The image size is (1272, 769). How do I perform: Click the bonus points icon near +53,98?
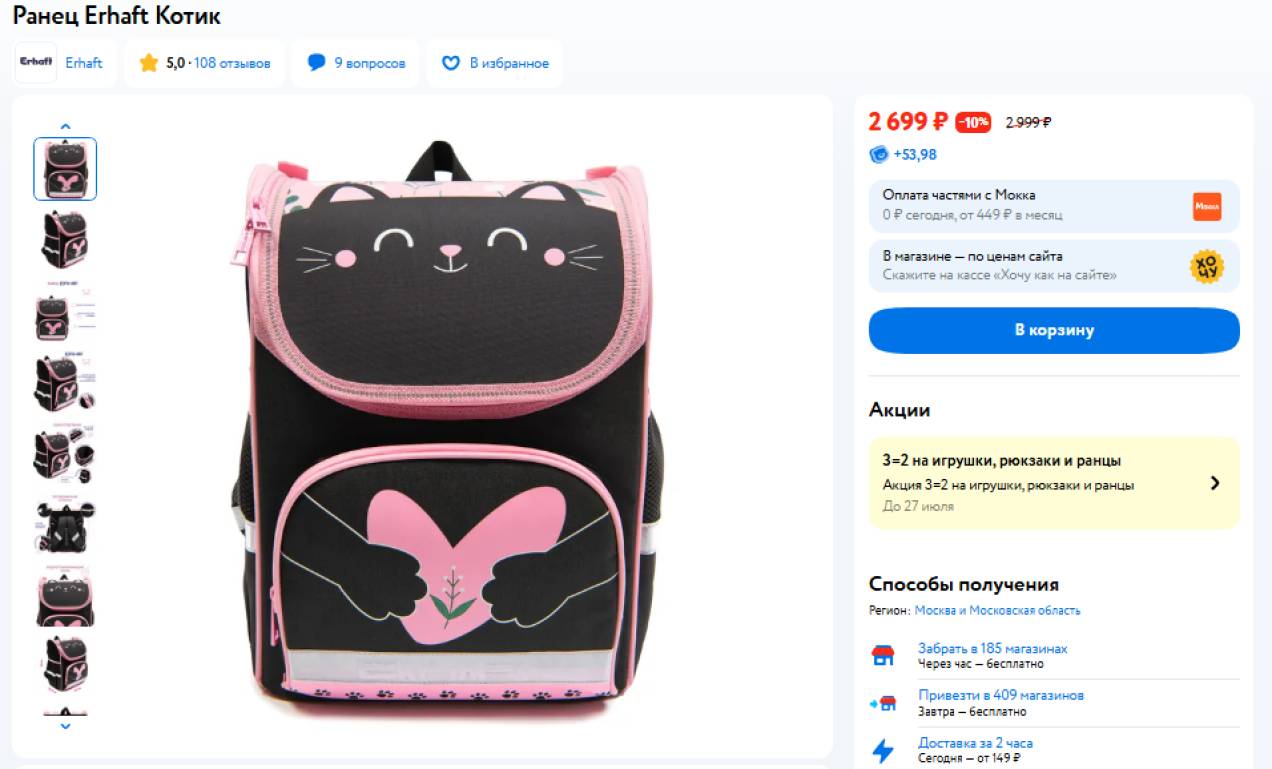pos(879,154)
